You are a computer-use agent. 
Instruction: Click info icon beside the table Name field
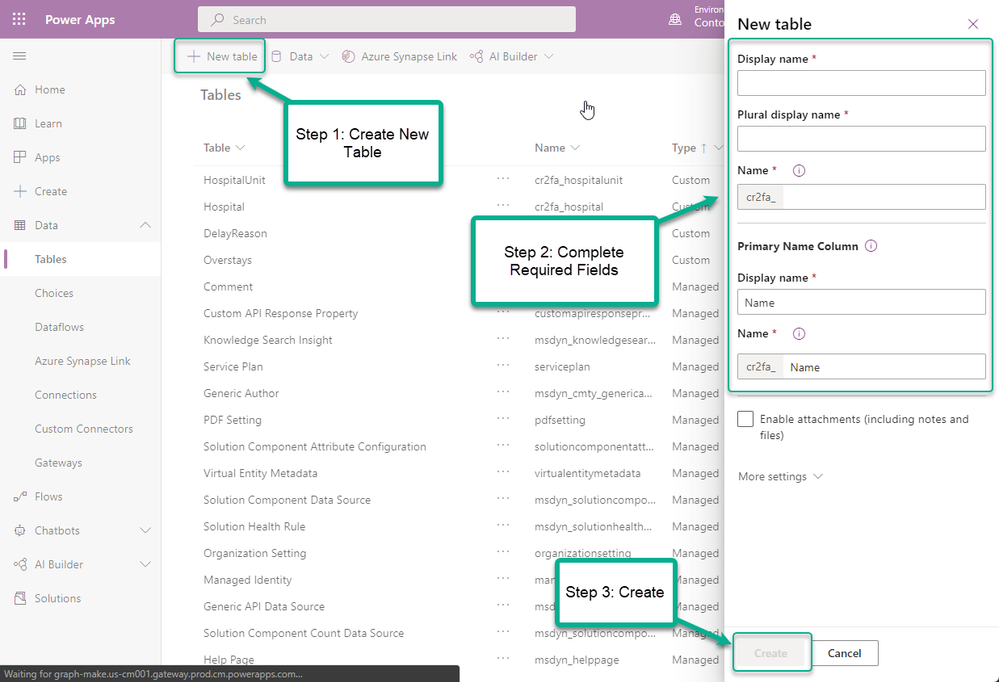(x=798, y=171)
